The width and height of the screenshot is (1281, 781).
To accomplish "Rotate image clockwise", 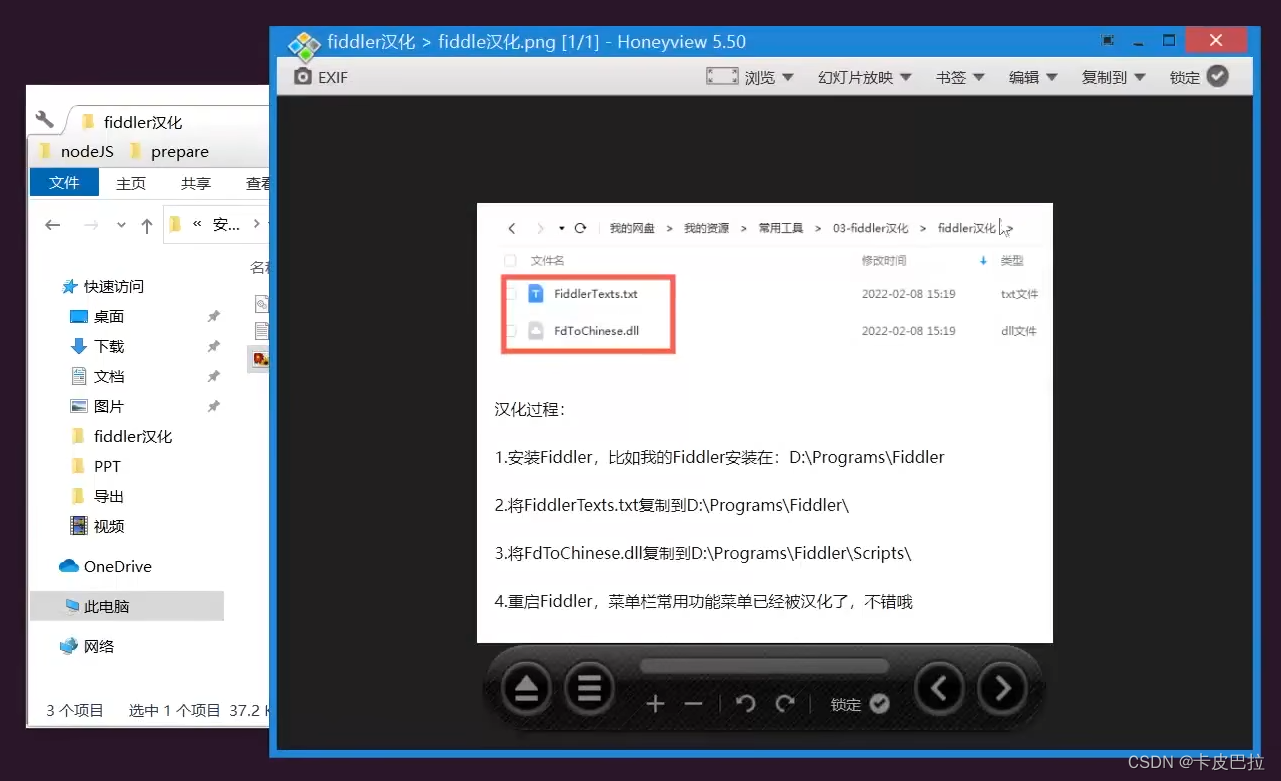I will [x=785, y=703].
